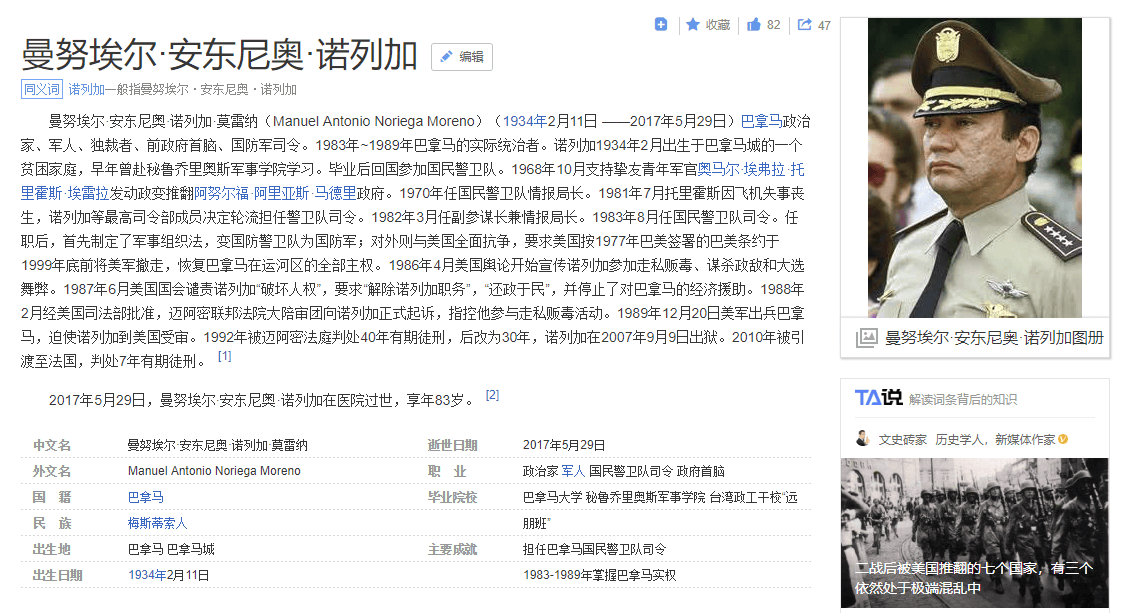
Task: Click the 解读词条背后的知识 caption
Action: (x=962, y=399)
